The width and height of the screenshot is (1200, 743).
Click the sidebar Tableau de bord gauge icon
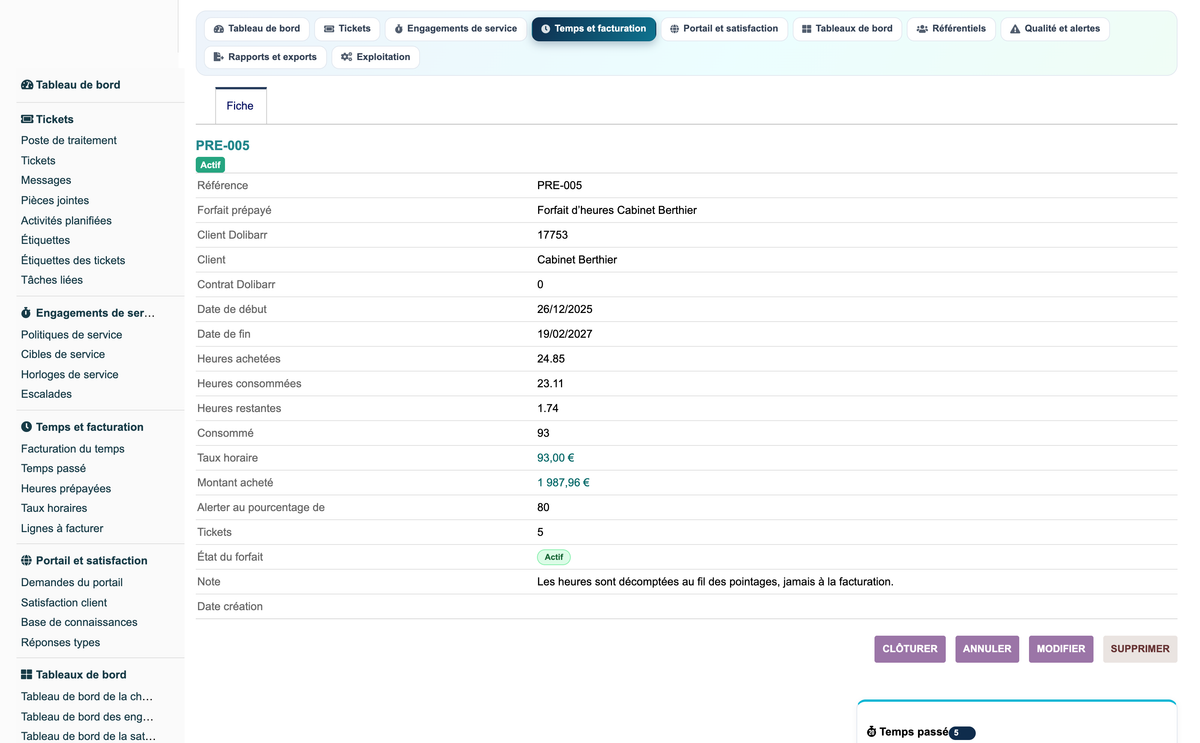click(27, 85)
